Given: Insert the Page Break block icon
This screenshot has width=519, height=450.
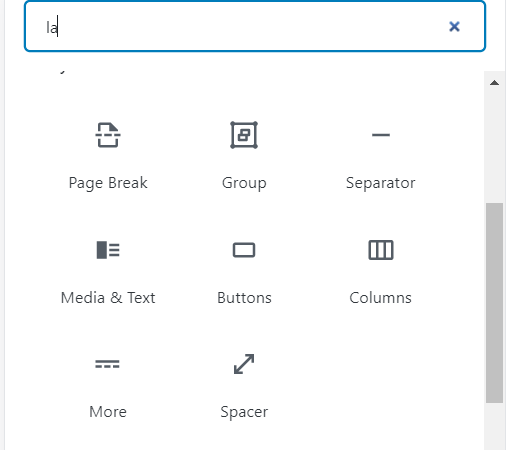Looking at the screenshot, I should [x=108, y=135].
